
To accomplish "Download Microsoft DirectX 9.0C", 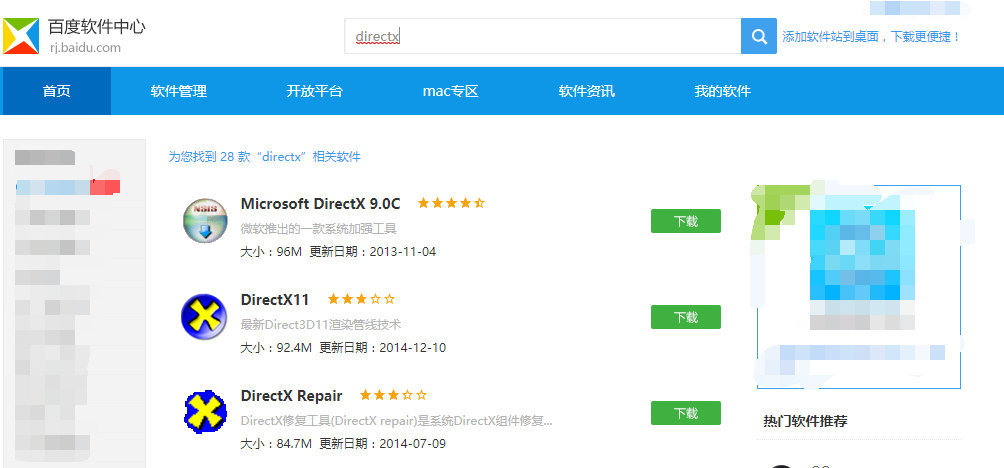I will pos(686,222).
